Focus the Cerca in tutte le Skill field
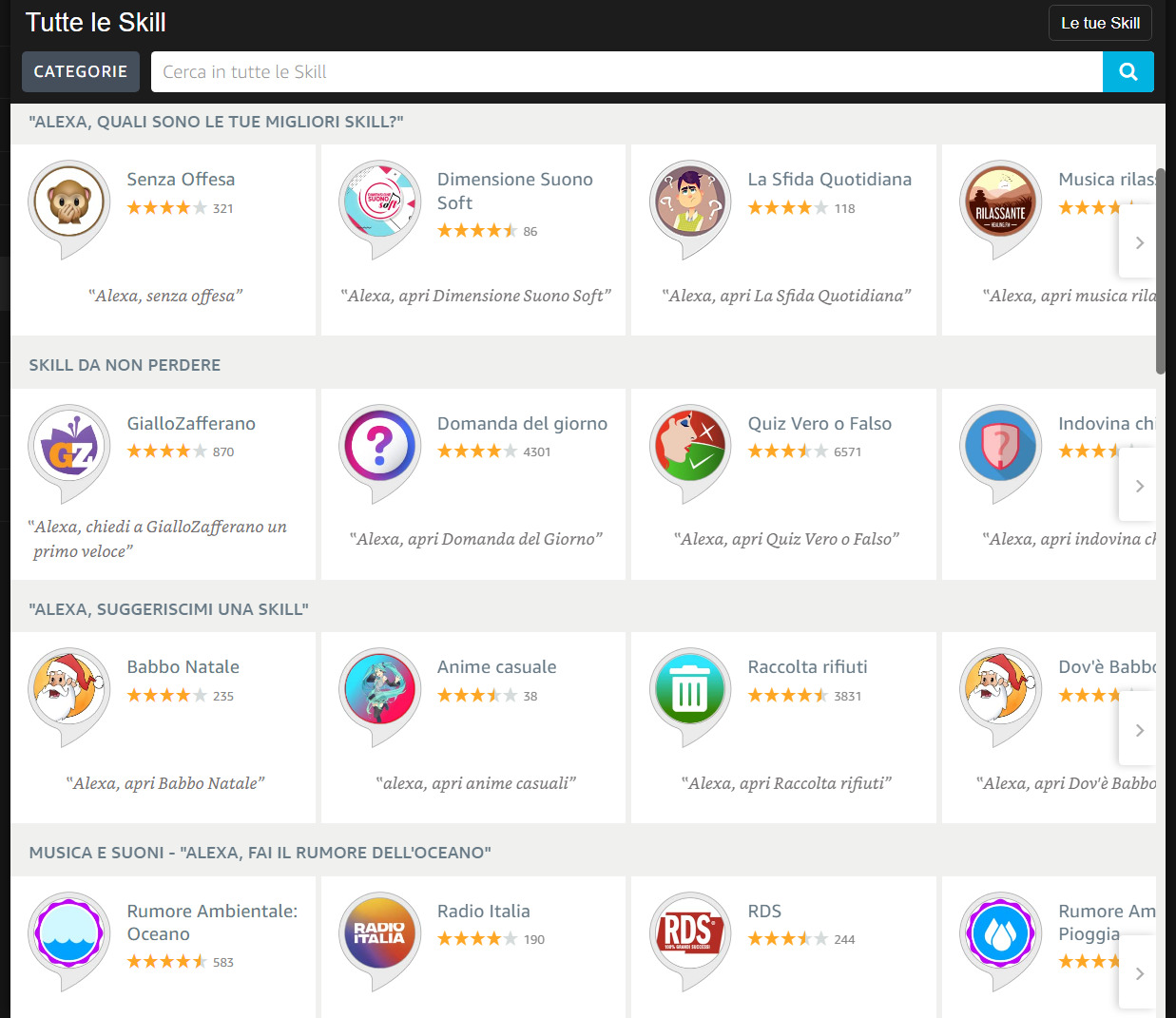 (x=627, y=71)
